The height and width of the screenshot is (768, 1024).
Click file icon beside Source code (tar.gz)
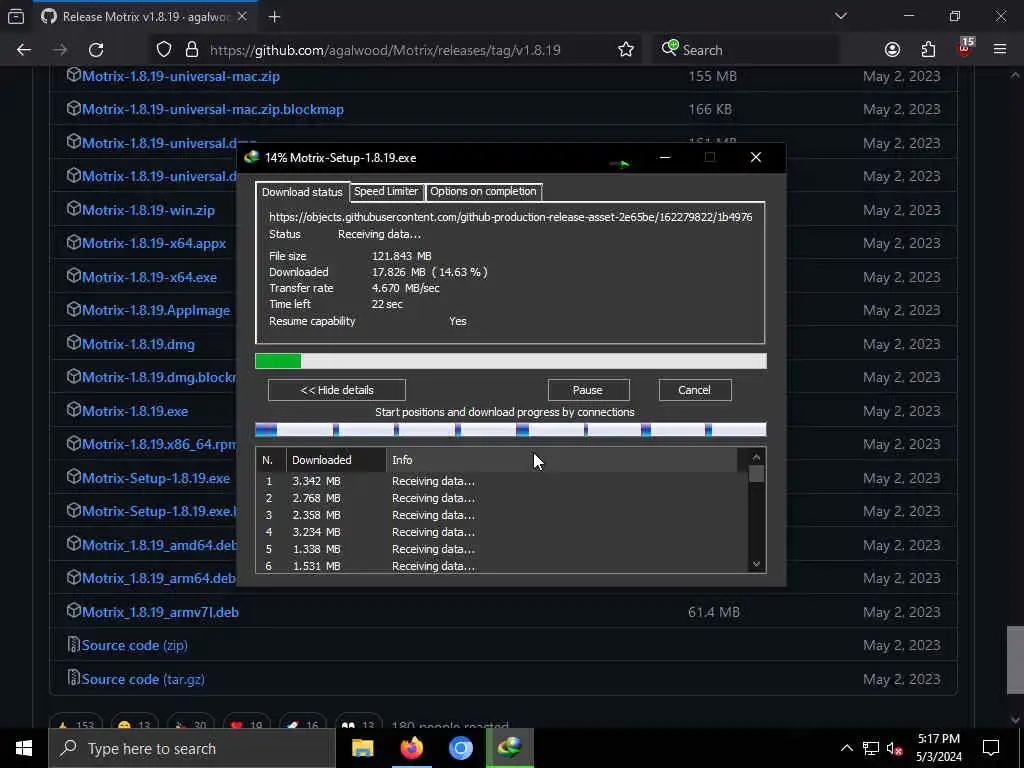[74, 678]
